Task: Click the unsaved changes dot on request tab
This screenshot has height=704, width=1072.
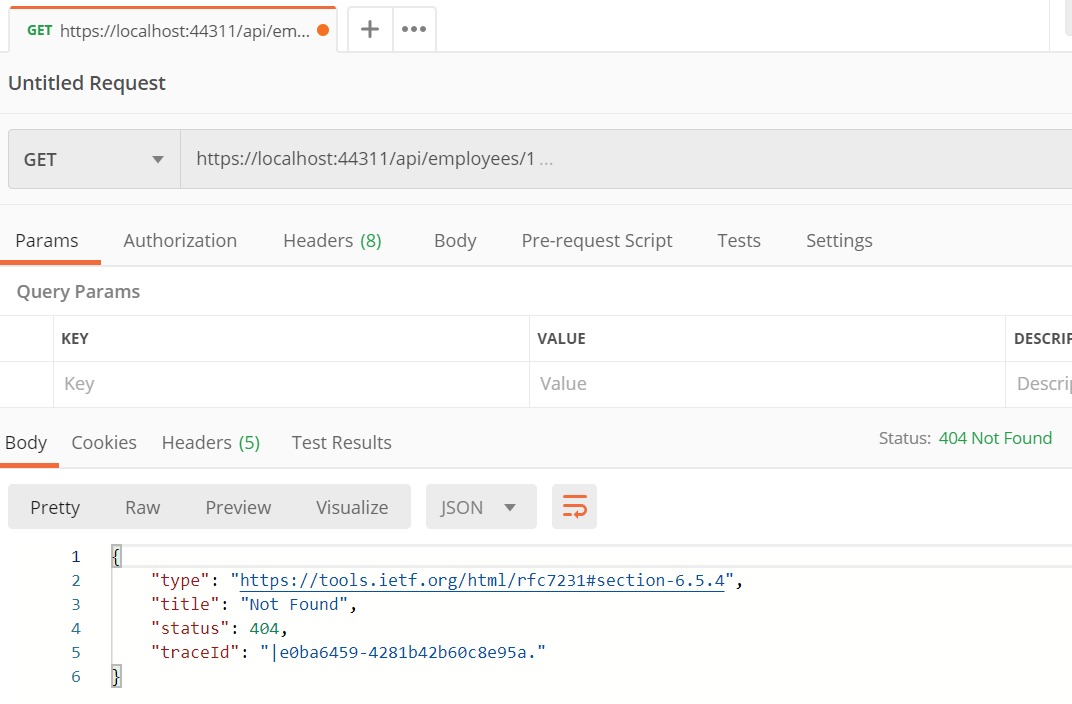Action: tap(322, 31)
